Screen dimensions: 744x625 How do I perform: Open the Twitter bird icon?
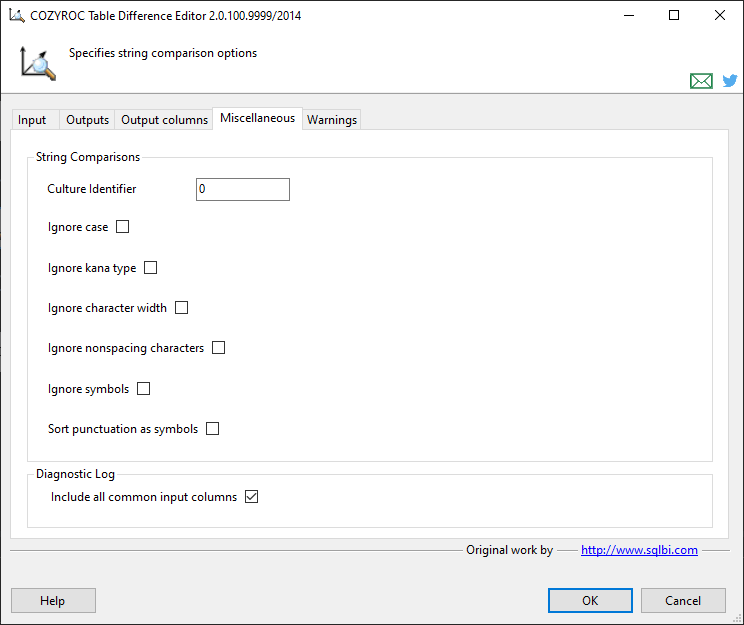point(730,81)
